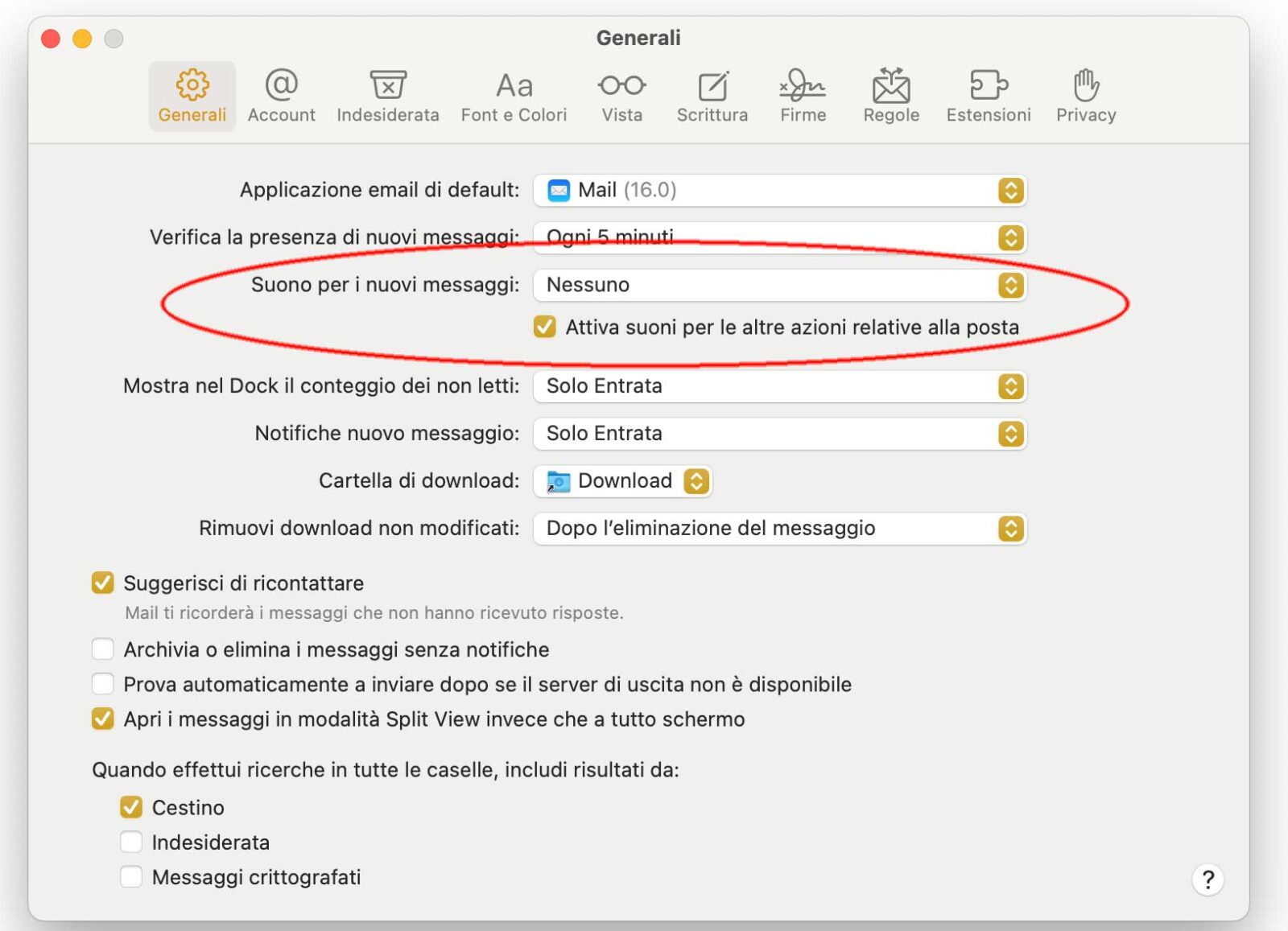Image resolution: width=1288 pixels, height=931 pixels.
Task: Enable Messaggi crittografati search results
Action: click(x=132, y=877)
